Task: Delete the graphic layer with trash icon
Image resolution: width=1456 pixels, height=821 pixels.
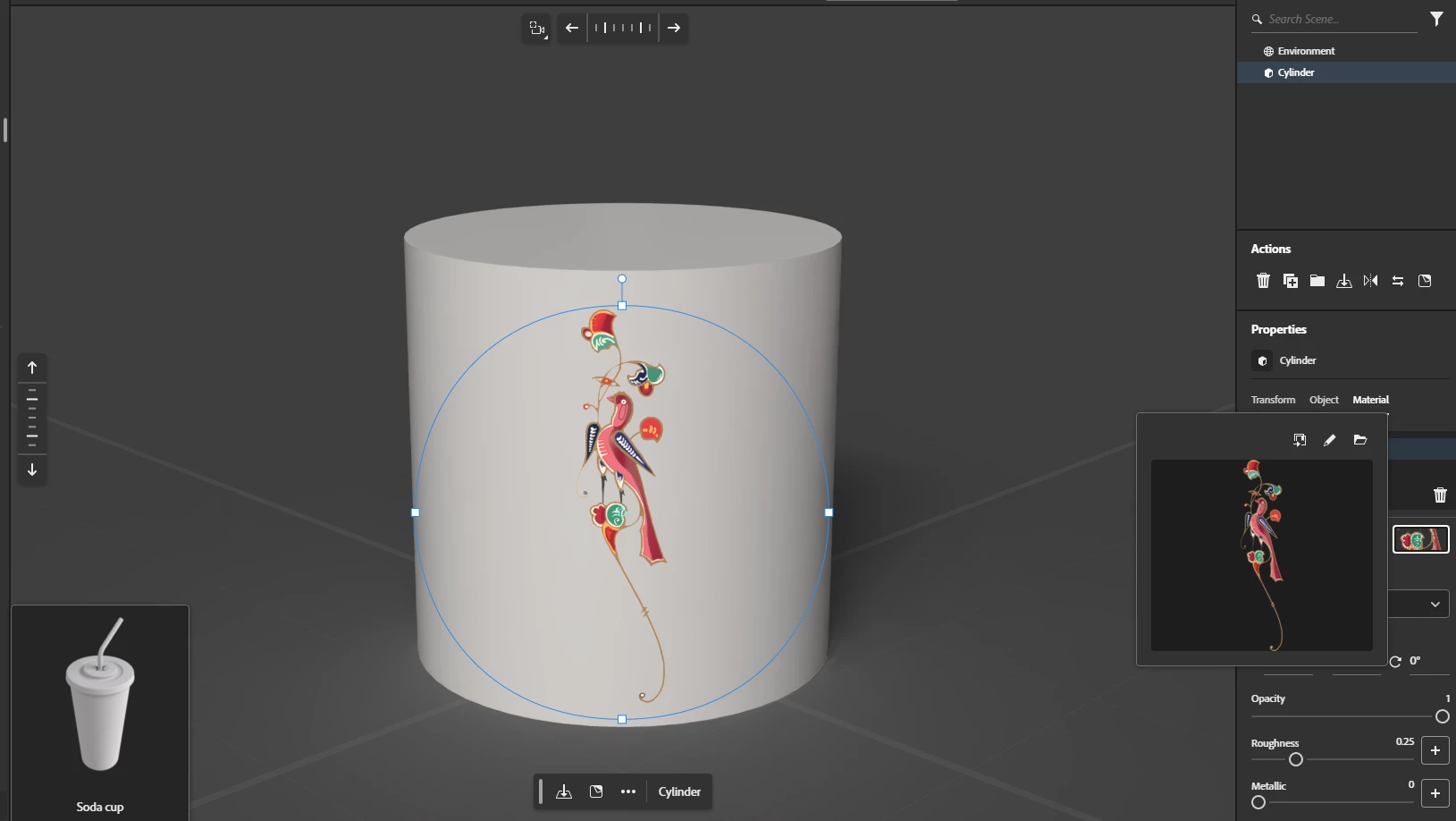Action: point(1440,495)
